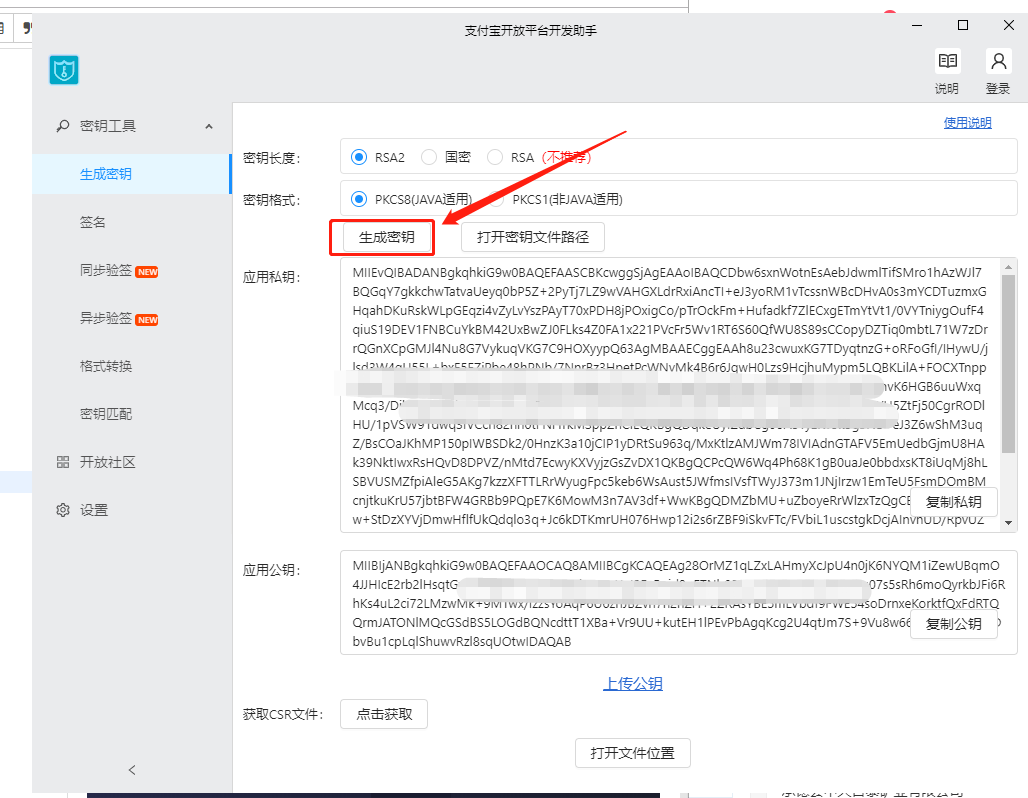The width and height of the screenshot is (1028, 798).
Task: Open 同步验签 sidebar item
Action: point(132,270)
